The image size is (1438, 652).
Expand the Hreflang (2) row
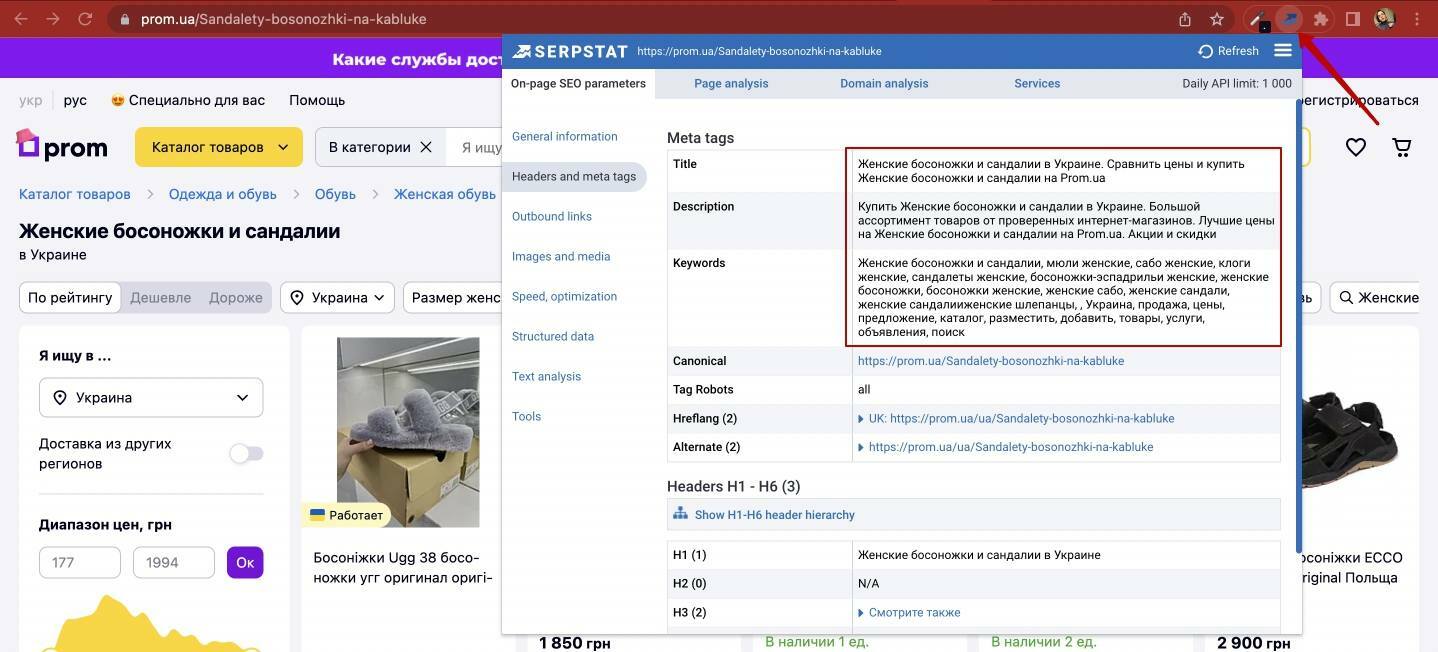[x=861, y=419]
